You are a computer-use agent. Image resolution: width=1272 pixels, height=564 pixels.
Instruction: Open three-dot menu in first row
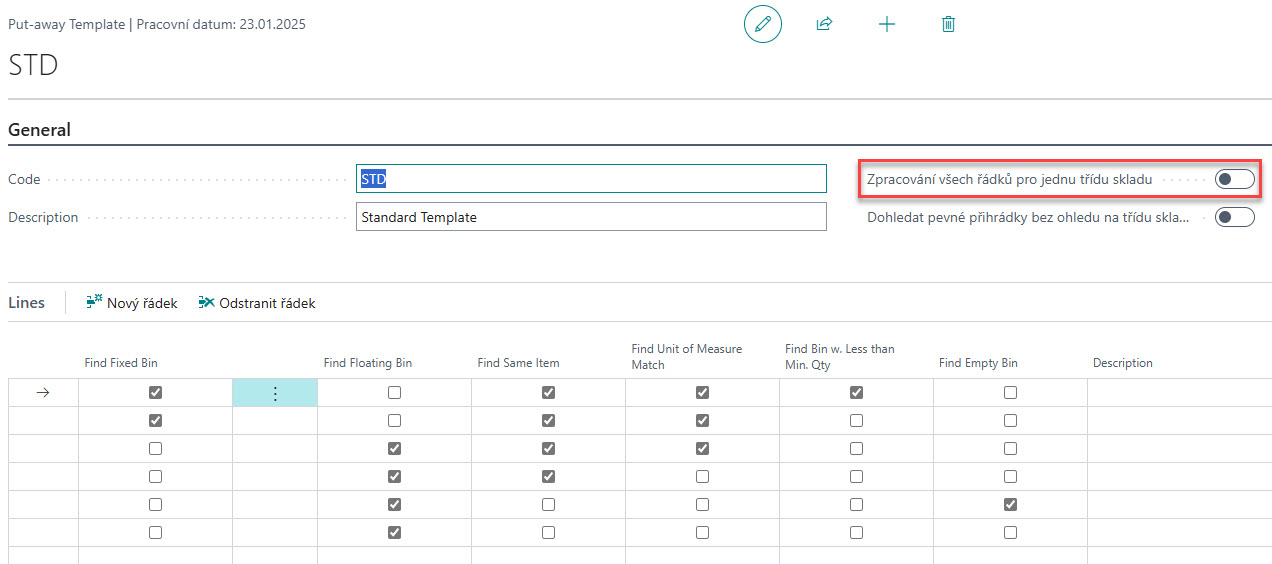click(x=275, y=393)
